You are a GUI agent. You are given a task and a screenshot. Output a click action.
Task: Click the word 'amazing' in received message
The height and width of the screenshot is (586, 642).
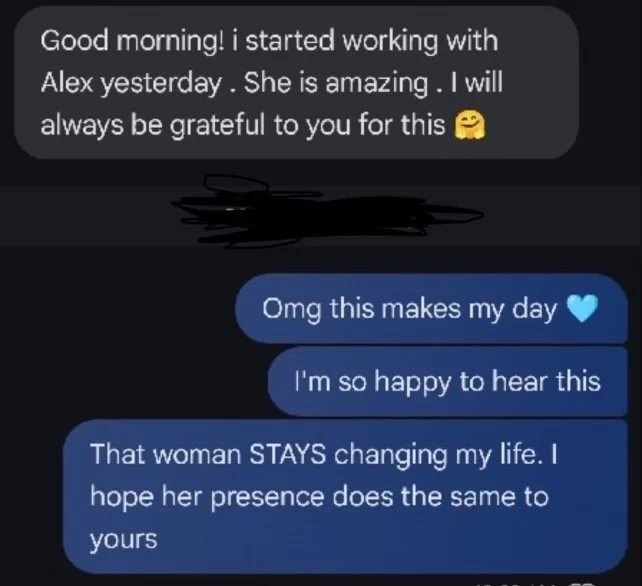pyautogui.click(x=377, y=84)
